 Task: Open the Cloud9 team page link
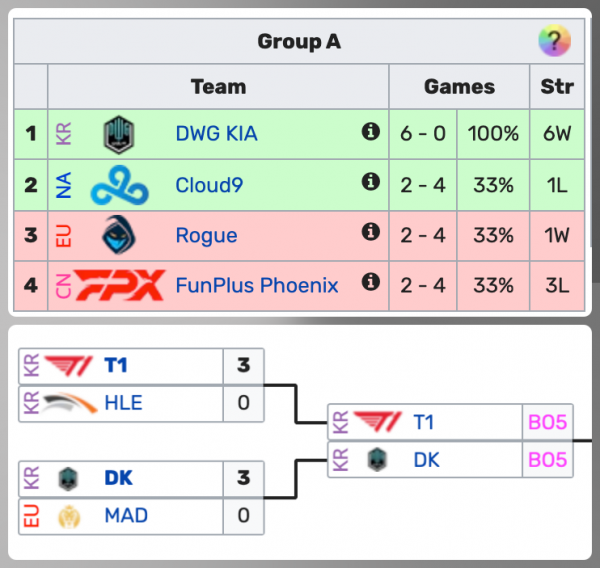coord(209,185)
